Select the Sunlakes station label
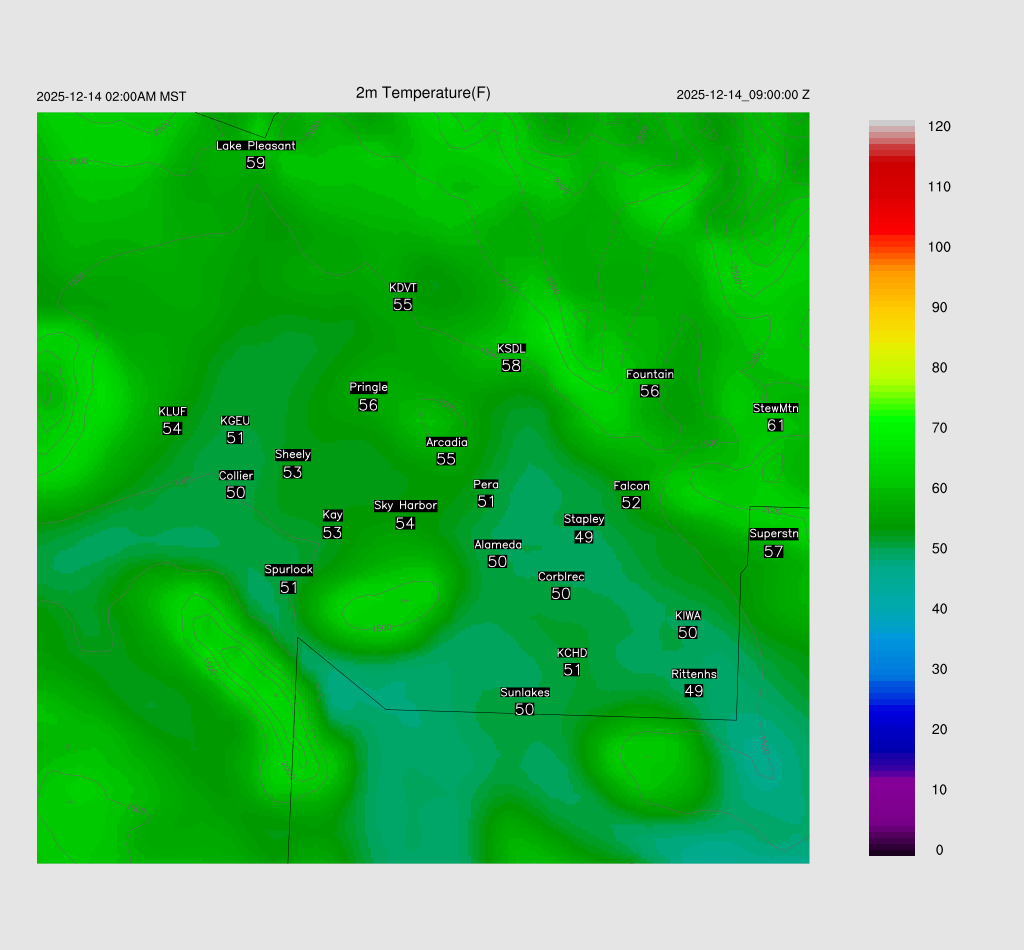Screen dimensions: 1024x950 pos(525,692)
